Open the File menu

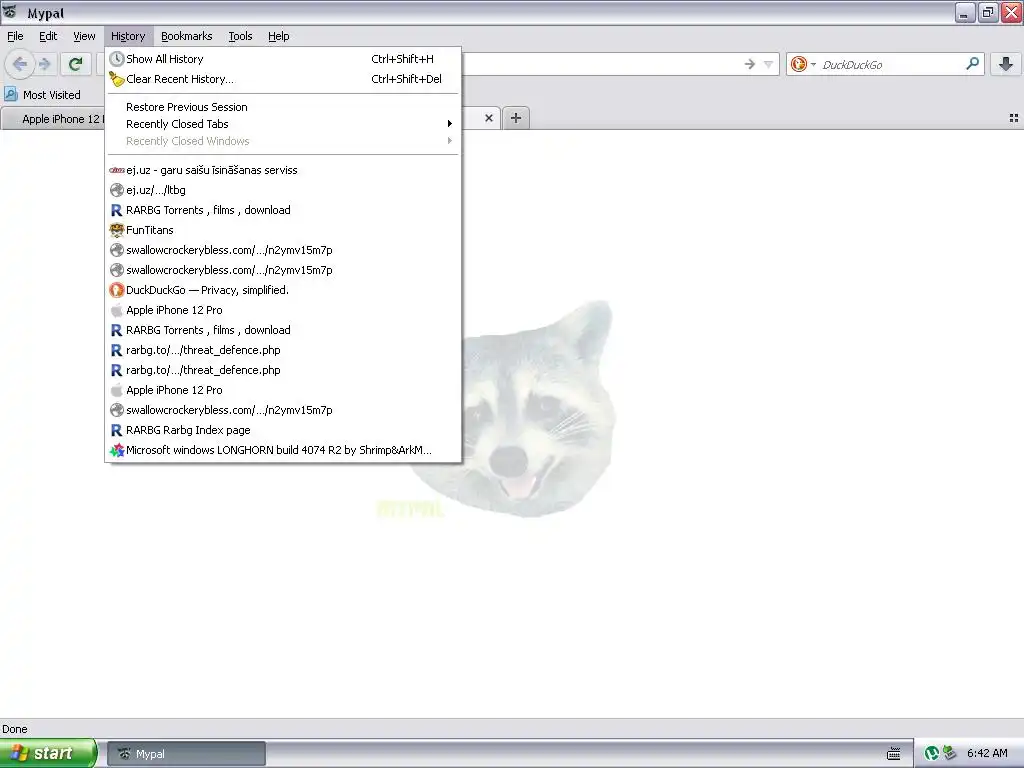coord(15,36)
